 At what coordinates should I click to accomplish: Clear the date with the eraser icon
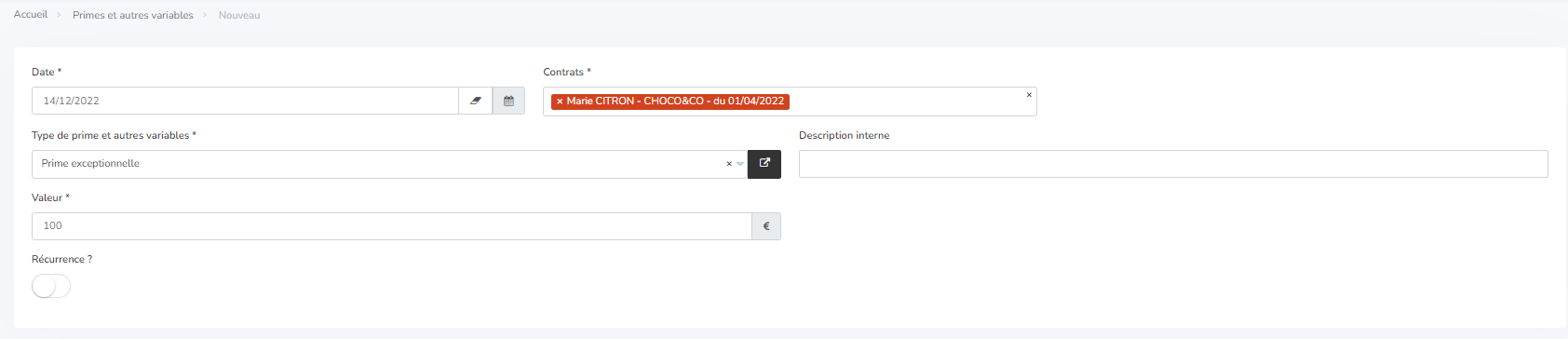coord(475,101)
